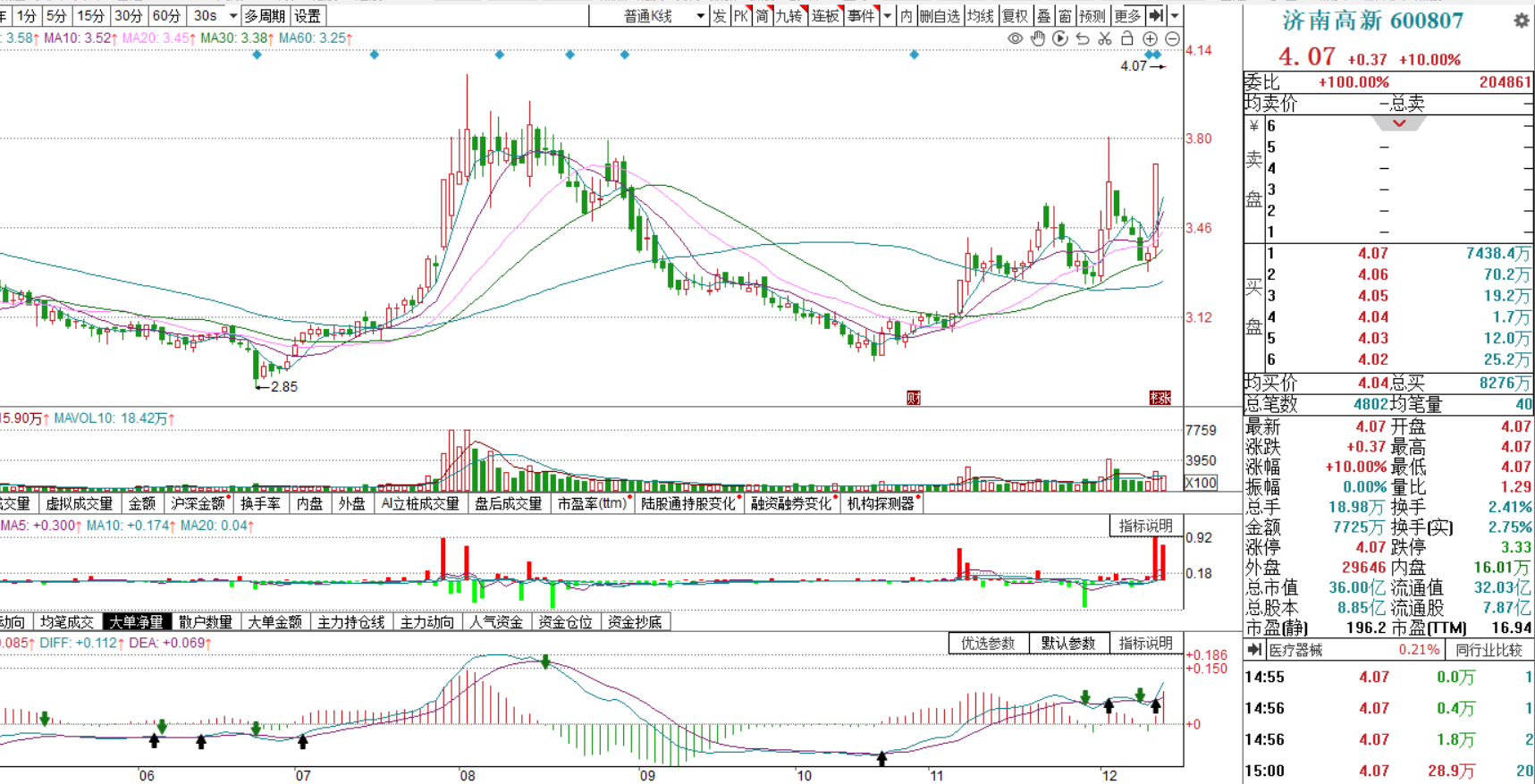Select 市盈率(ttm) indicator tab
Screen dimensions: 1535x784
593,503
